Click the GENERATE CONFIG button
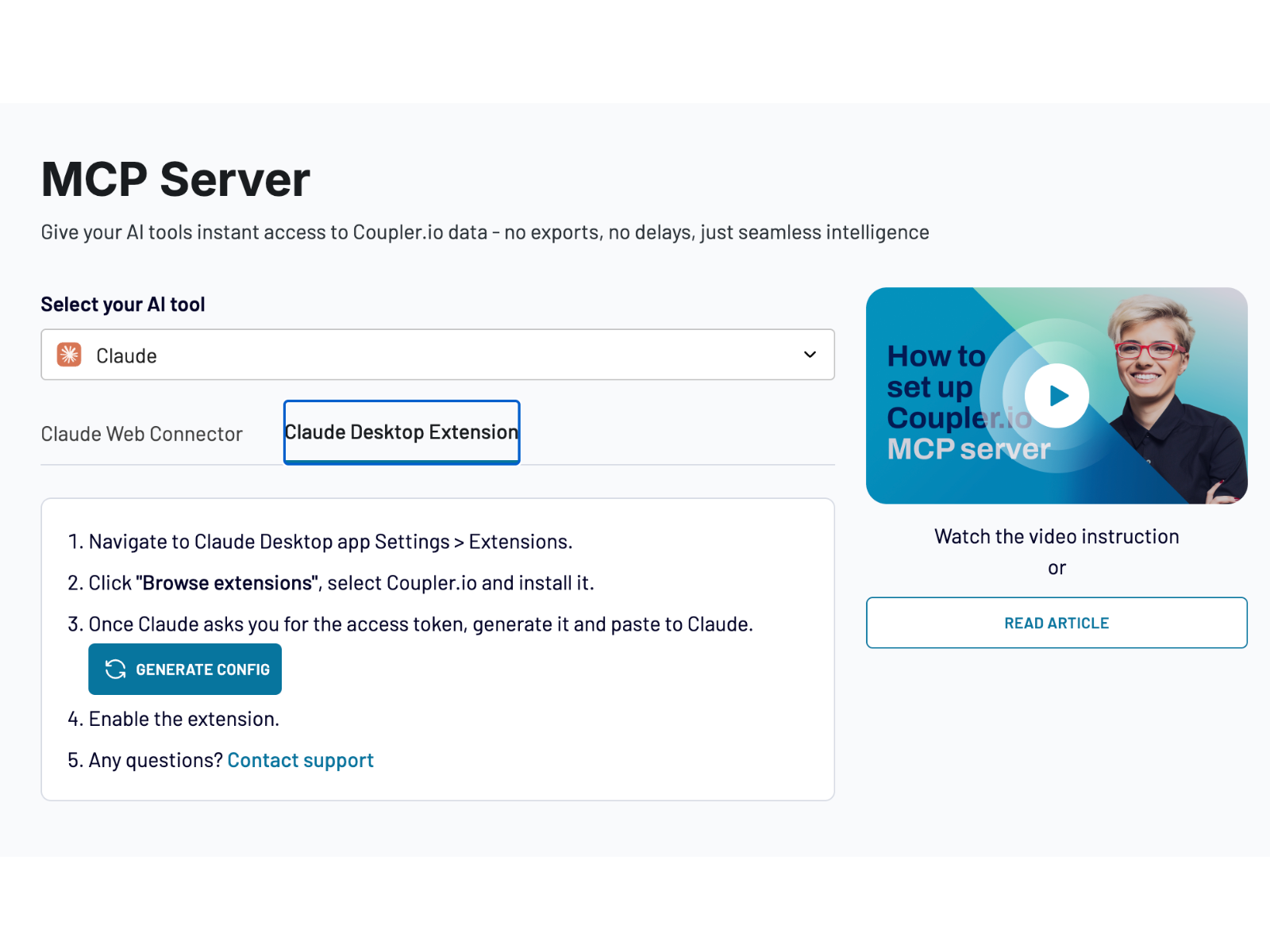 pos(185,669)
